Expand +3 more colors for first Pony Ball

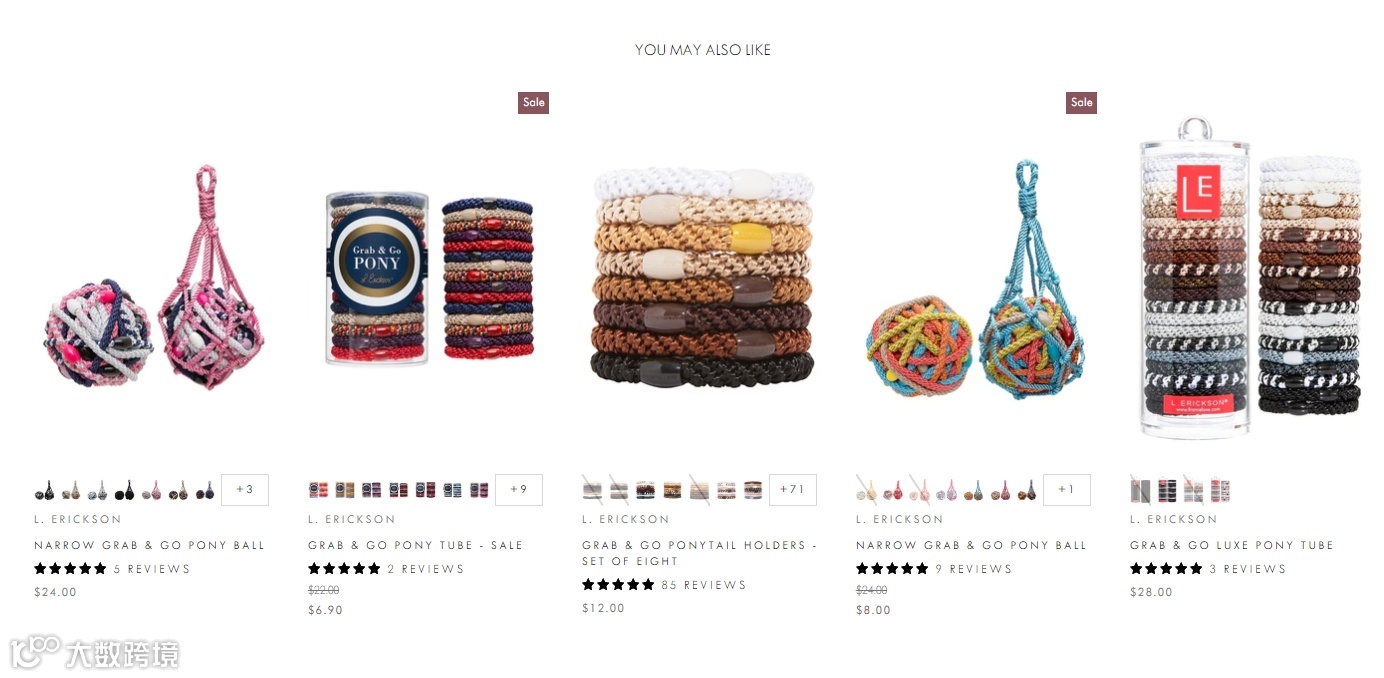245,490
